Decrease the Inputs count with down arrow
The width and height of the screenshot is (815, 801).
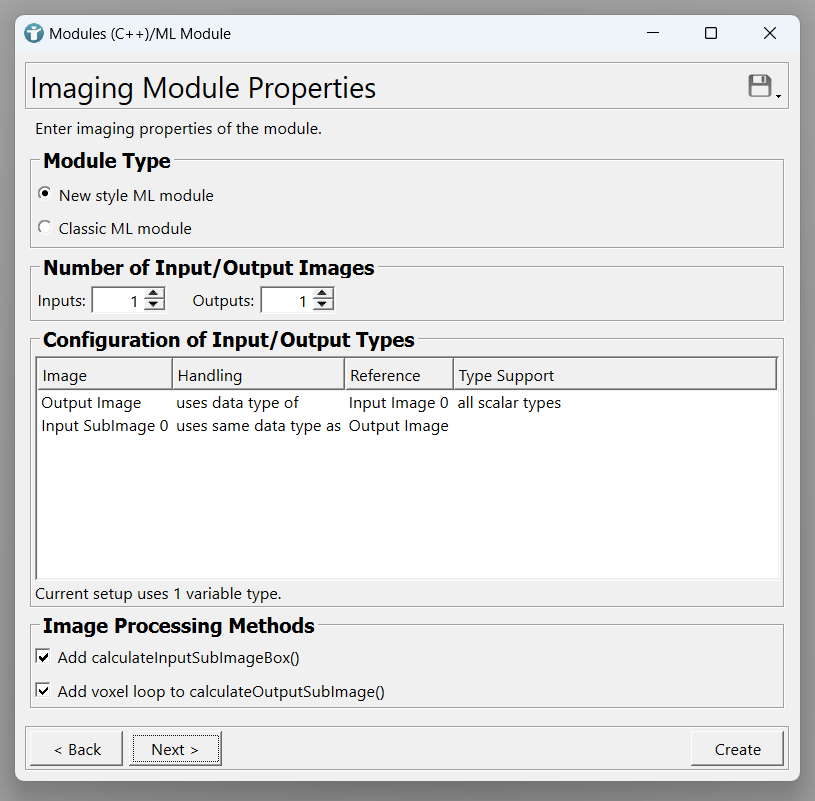(x=154, y=305)
